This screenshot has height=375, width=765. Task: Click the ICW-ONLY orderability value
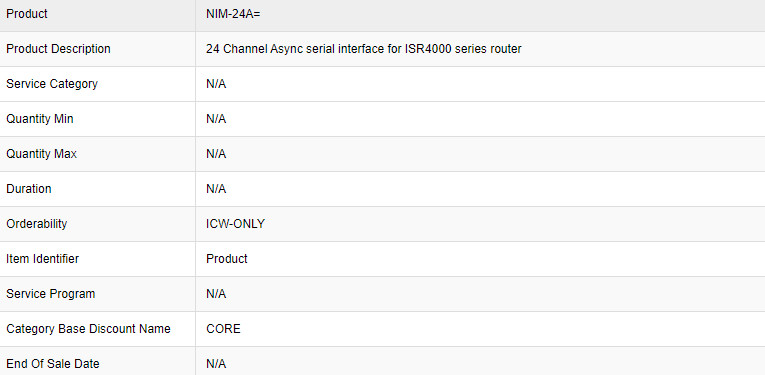pos(235,224)
